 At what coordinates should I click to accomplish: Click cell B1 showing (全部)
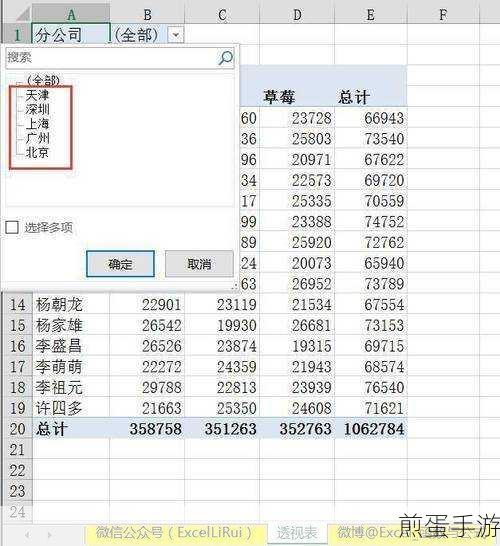(147, 34)
